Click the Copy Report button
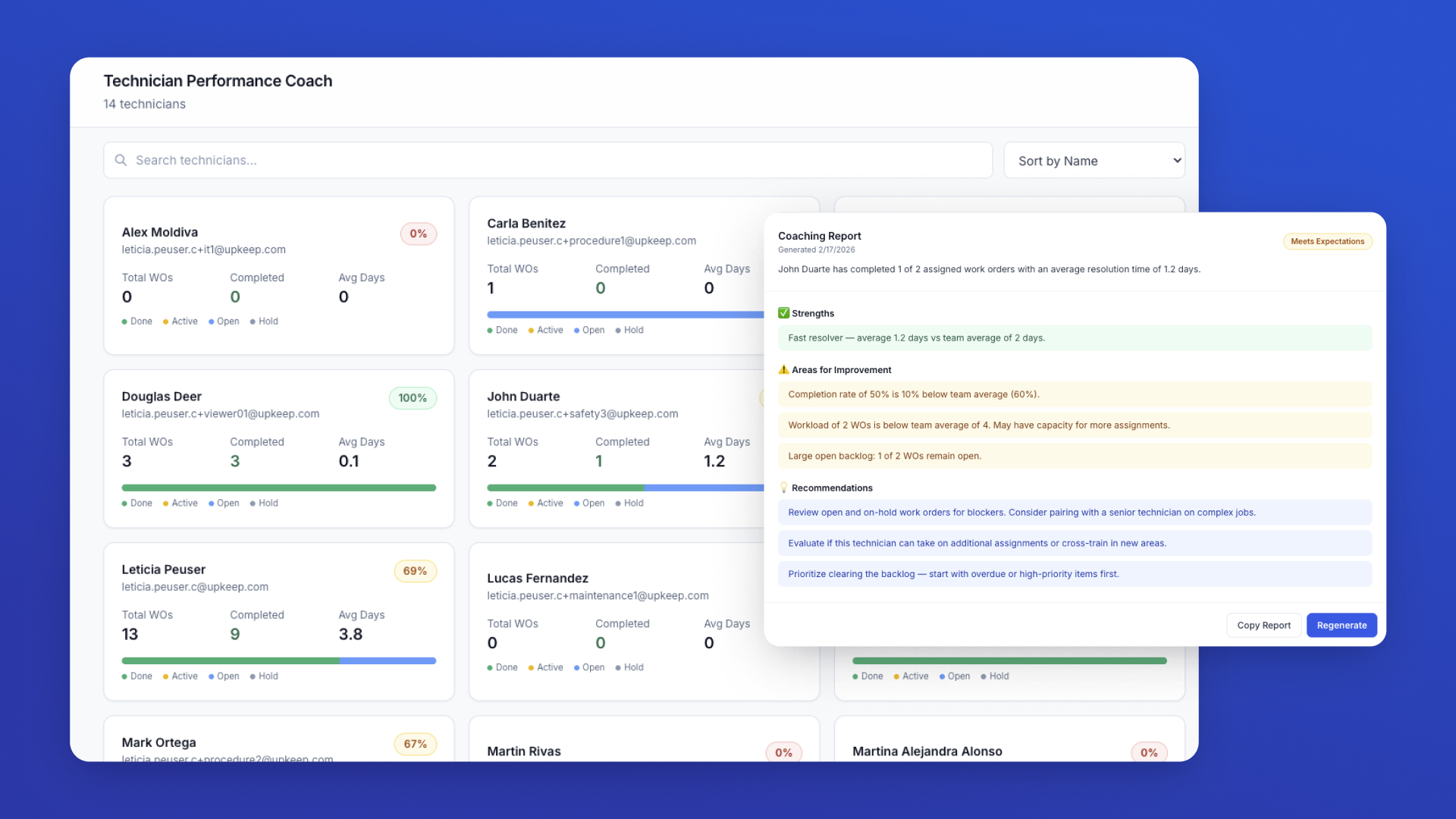The width and height of the screenshot is (1456, 819). [x=1263, y=625]
